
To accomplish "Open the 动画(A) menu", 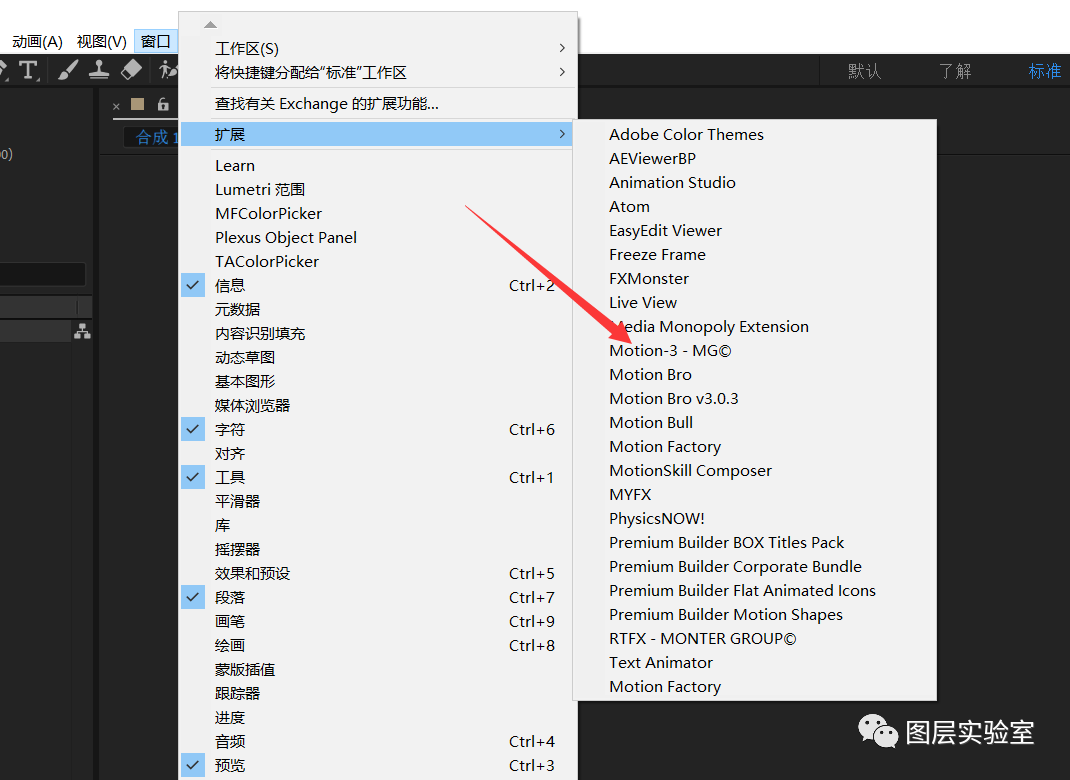I will point(38,42).
